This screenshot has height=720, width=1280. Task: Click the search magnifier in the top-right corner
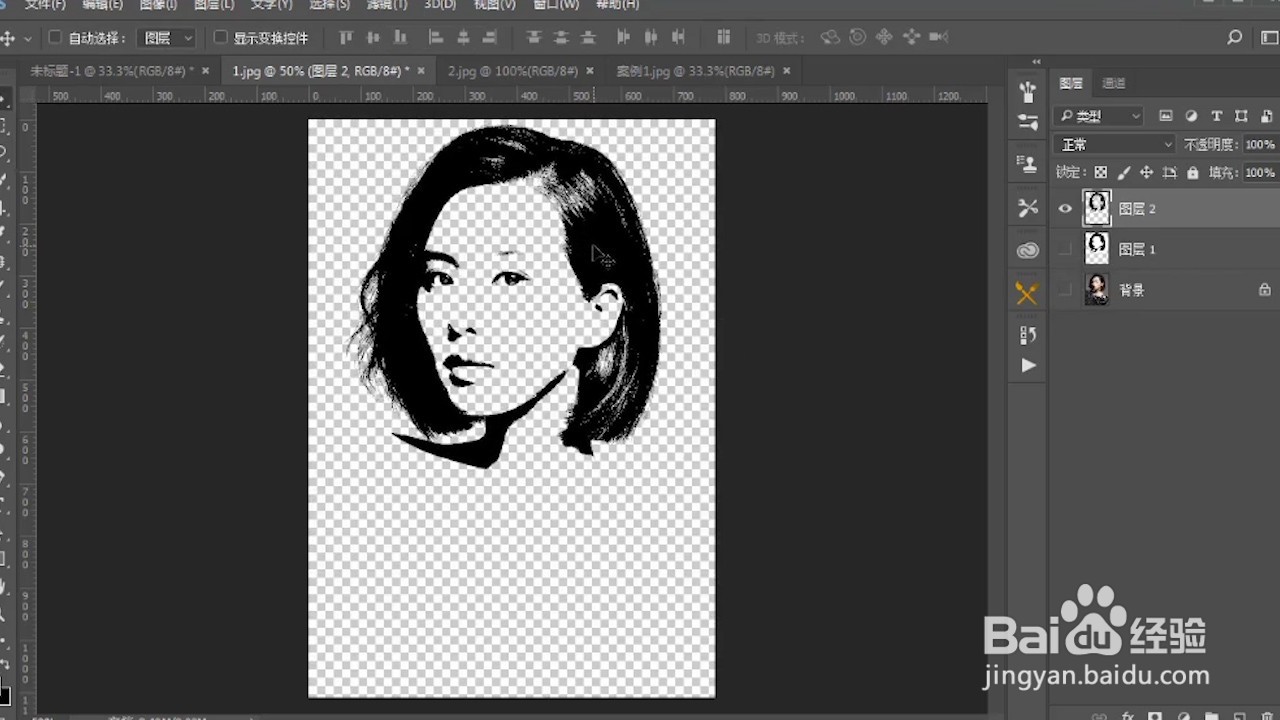pos(1234,37)
